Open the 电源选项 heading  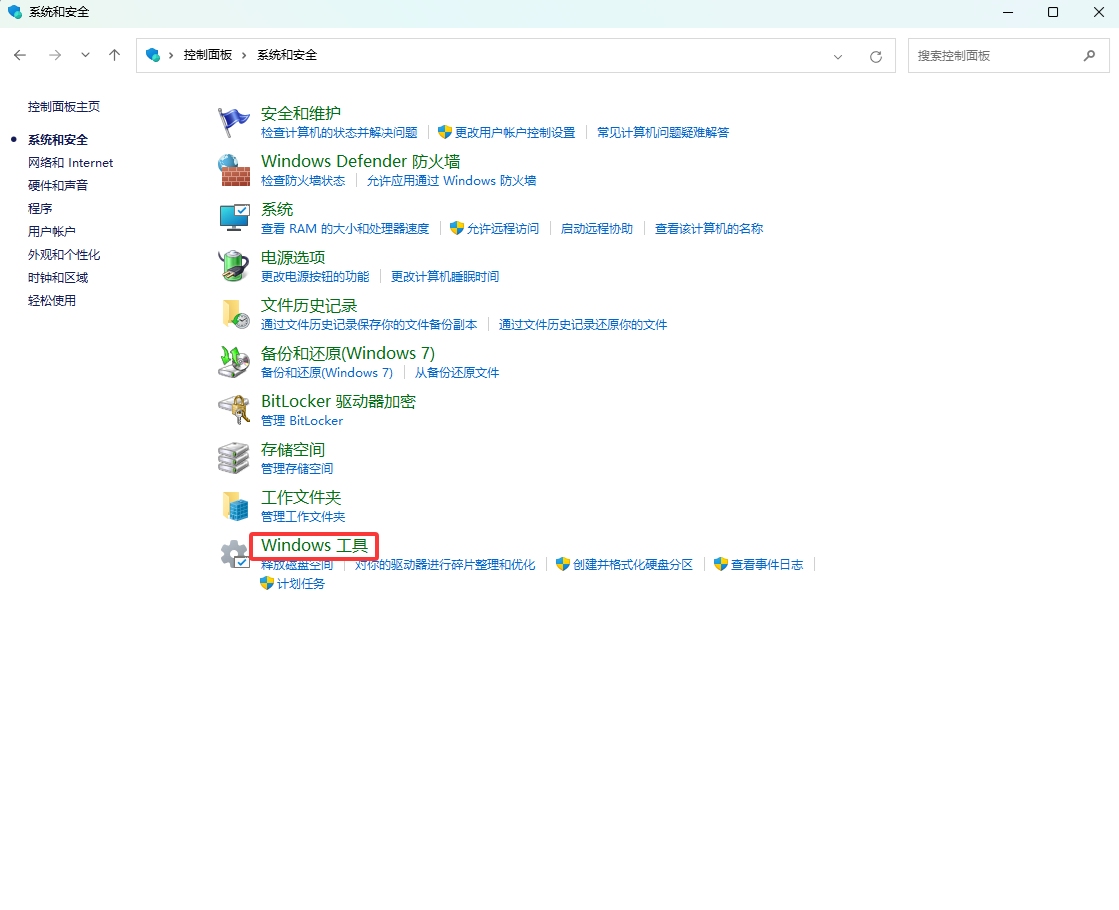point(293,258)
